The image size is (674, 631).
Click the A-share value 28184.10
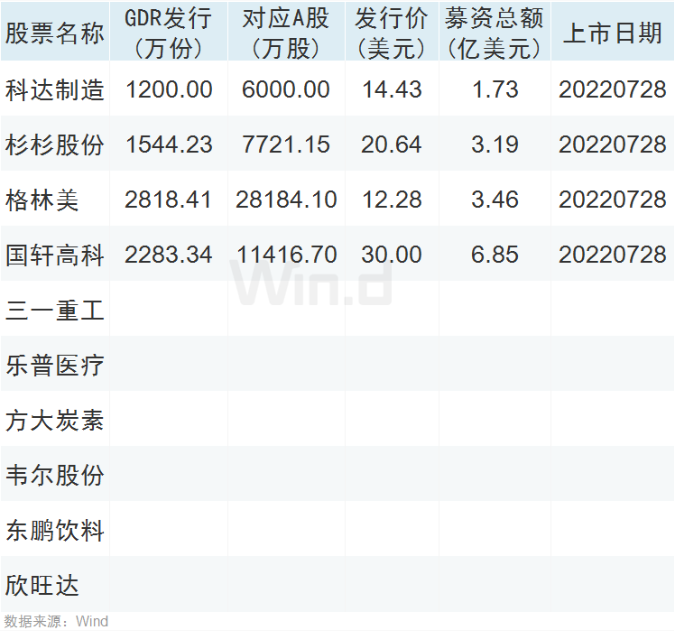pyautogui.click(x=286, y=200)
